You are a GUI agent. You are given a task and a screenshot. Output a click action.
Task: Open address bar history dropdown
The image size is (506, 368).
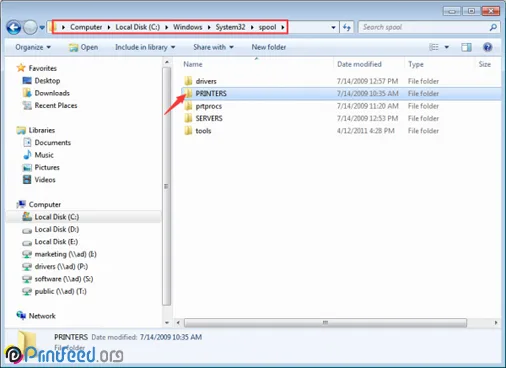tap(333, 28)
